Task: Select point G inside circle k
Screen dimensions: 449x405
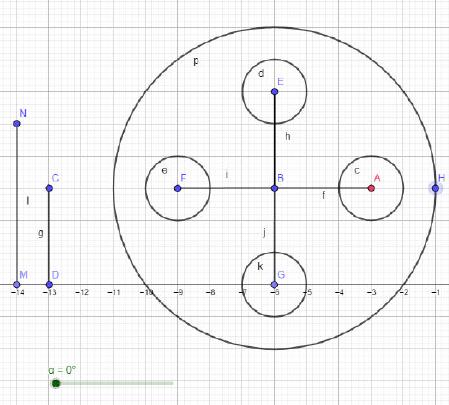Action: click(x=274, y=285)
